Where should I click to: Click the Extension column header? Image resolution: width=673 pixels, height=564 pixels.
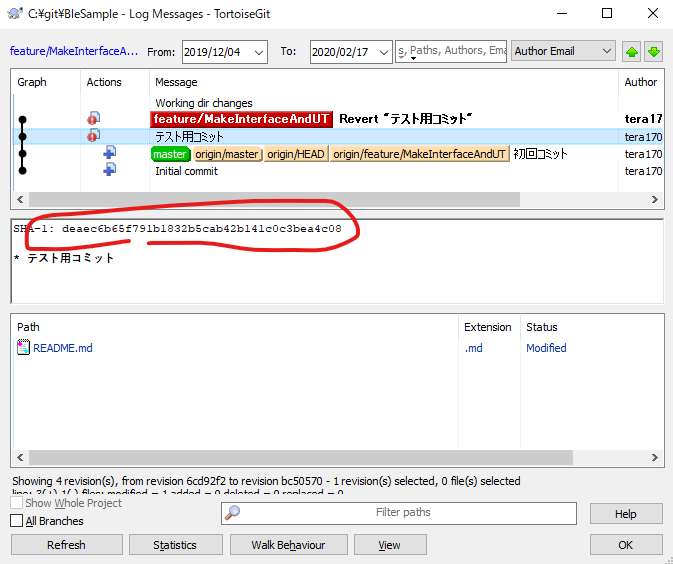tap(488, 327)
